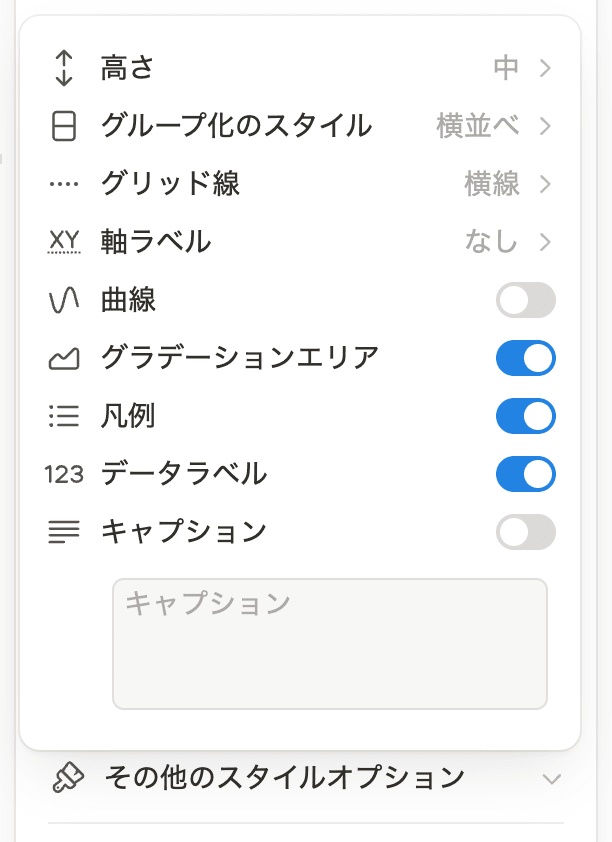Click the 123 データラベル icon
This screenshot has width=612, height=842.
(64, 474)
